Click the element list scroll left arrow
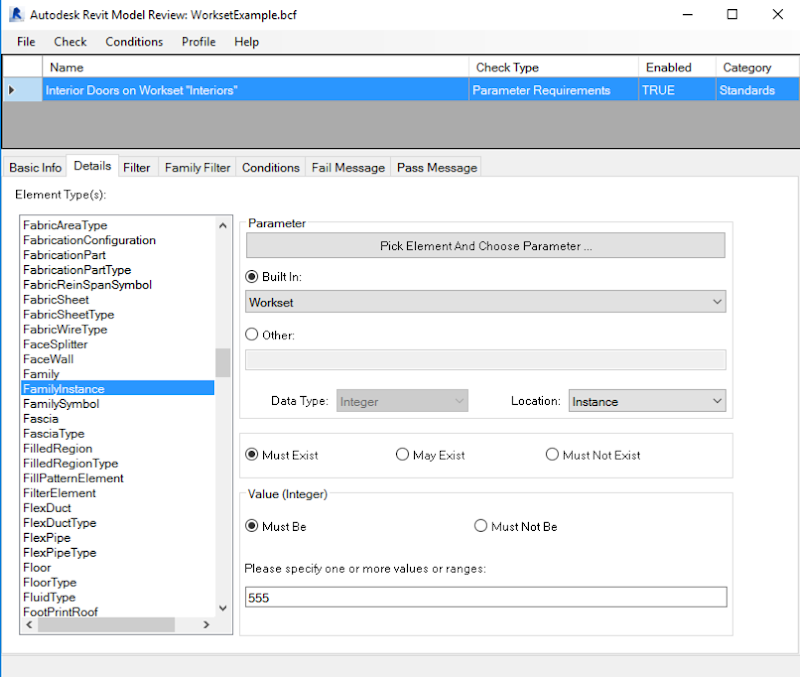The height and width of the screenshot is (677, 800). point(29,624)
